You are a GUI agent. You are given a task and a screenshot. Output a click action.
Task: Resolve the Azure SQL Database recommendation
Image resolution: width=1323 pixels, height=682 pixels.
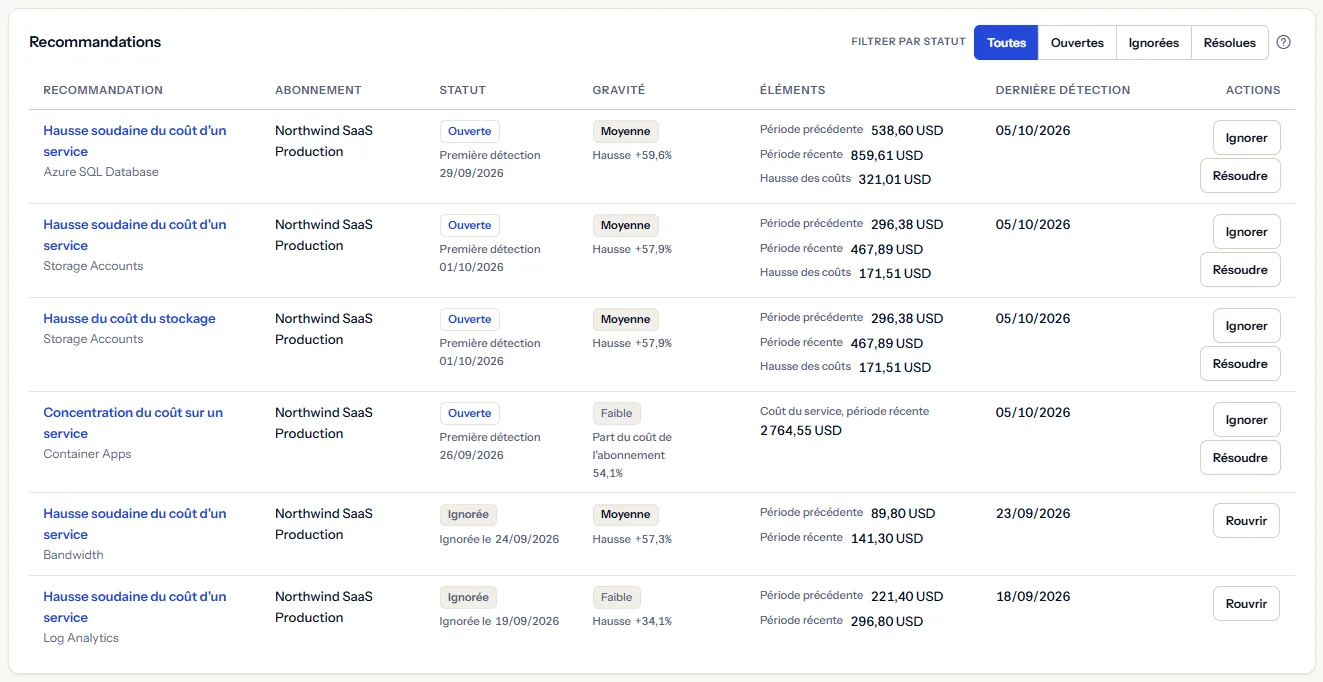point(1240,176)
